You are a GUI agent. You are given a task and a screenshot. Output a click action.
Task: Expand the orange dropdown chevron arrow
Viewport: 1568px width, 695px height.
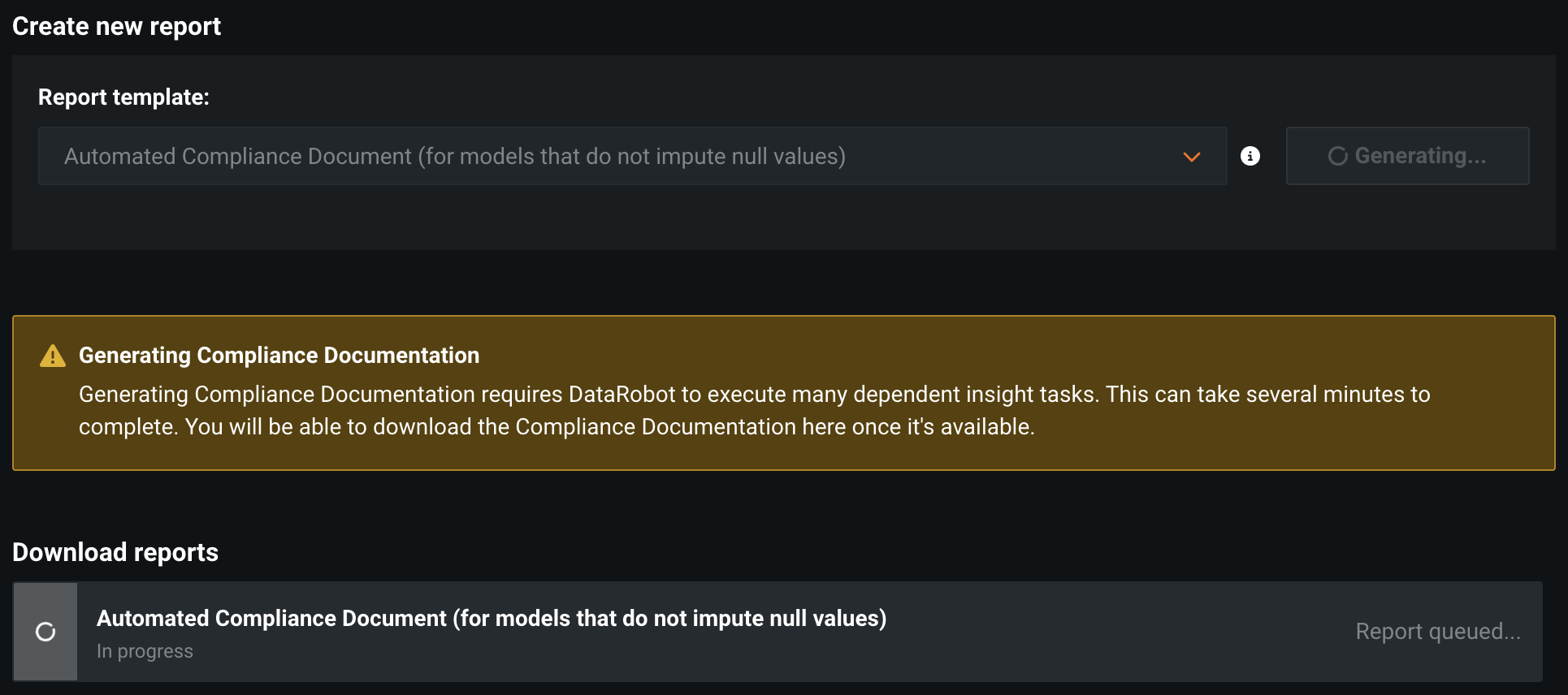click(1192, 157)
